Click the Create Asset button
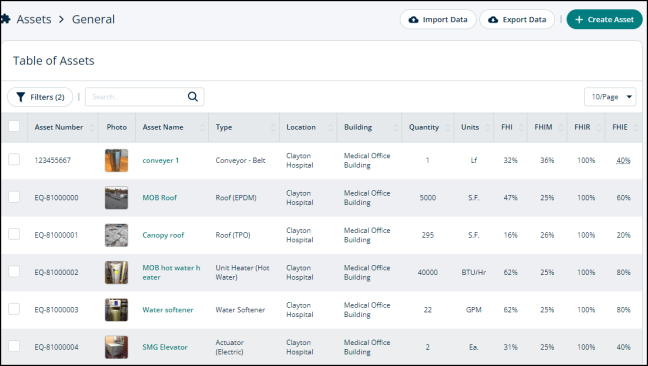This screenshot has width=648, height=366. click(604, 19)
